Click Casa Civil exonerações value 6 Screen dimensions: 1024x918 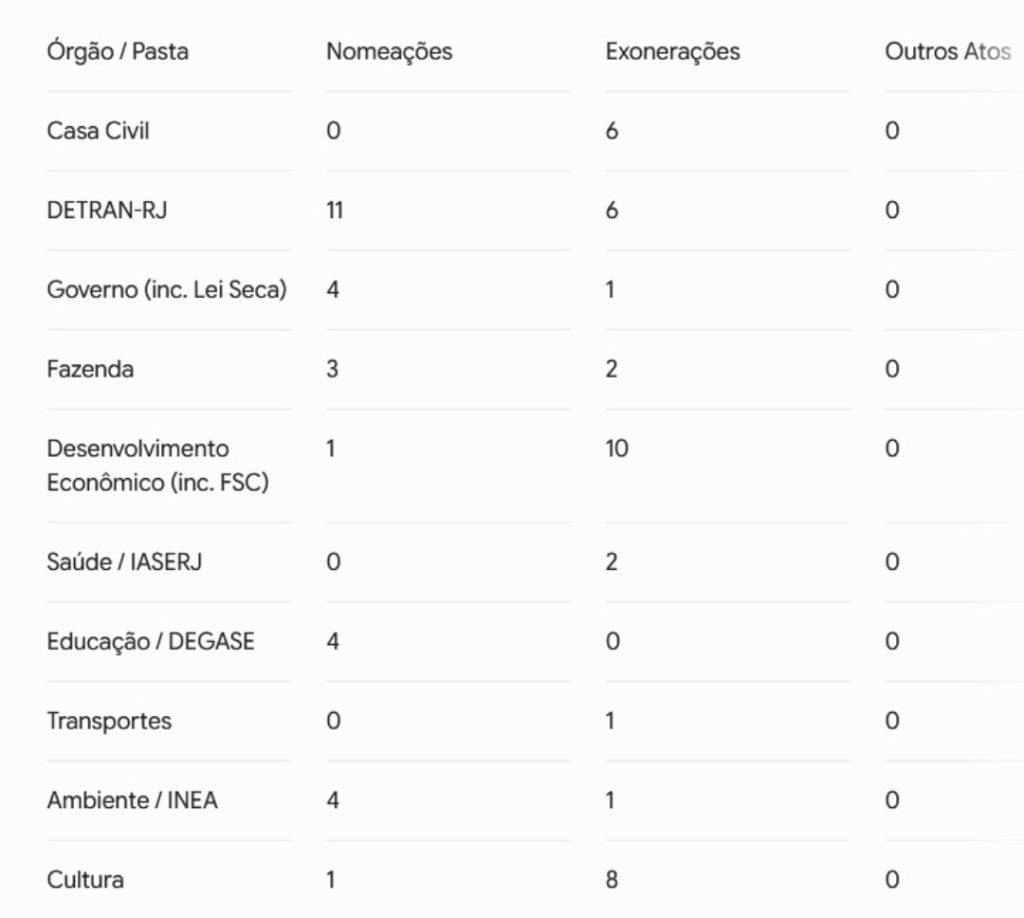click(x=612, y=131)
